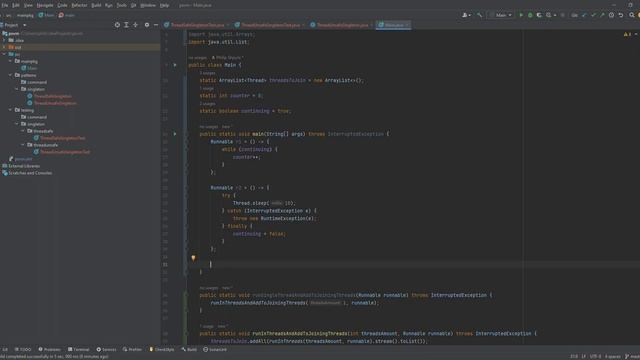Open the Help menu
This screenshot has width=640, height=360.
[164, 5]
